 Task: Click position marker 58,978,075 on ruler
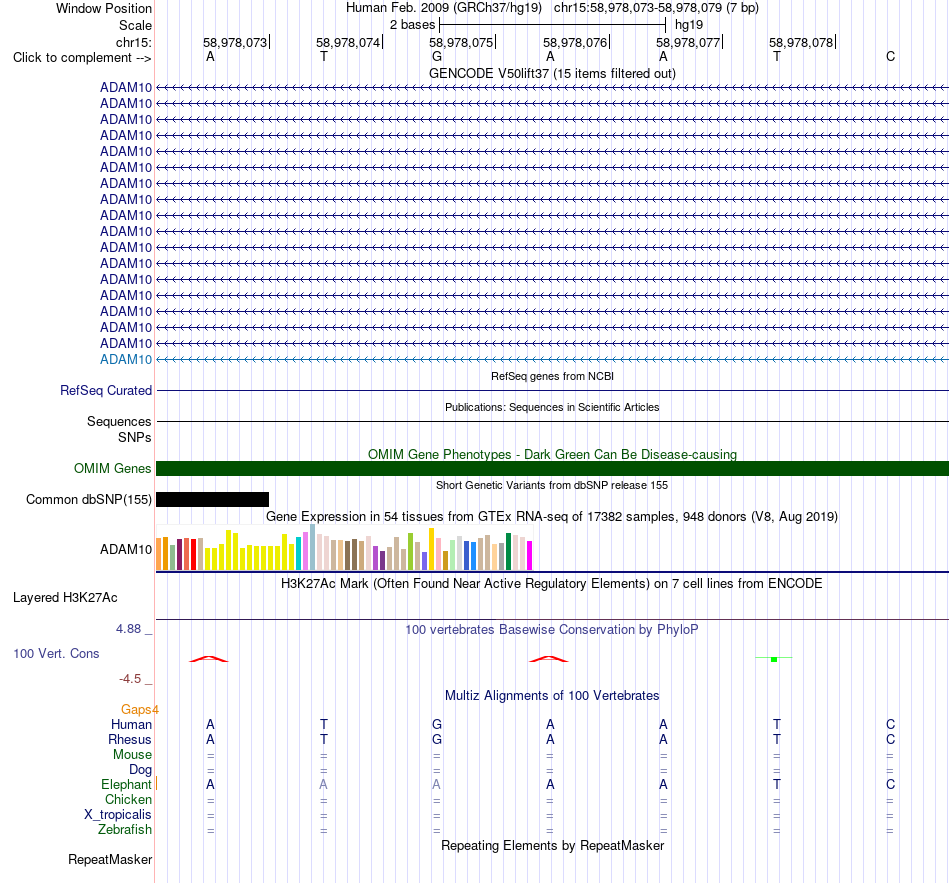point(461,42)
